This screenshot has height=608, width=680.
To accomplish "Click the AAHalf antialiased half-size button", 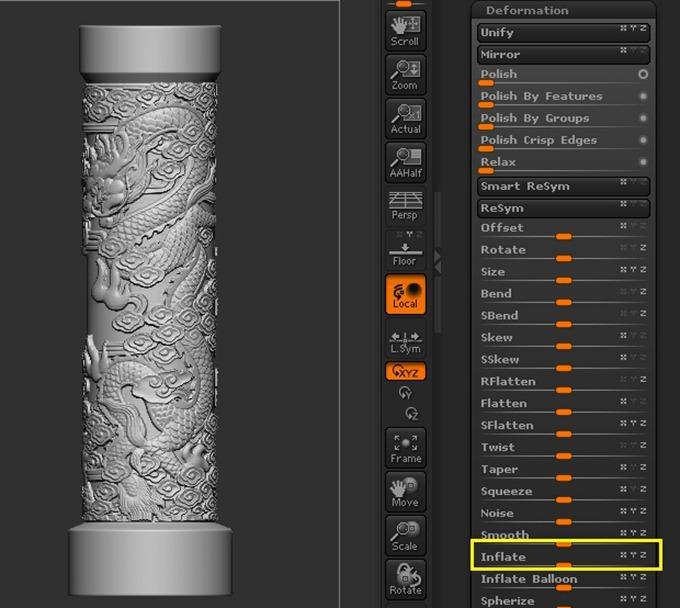I will (x=405, y=162).
